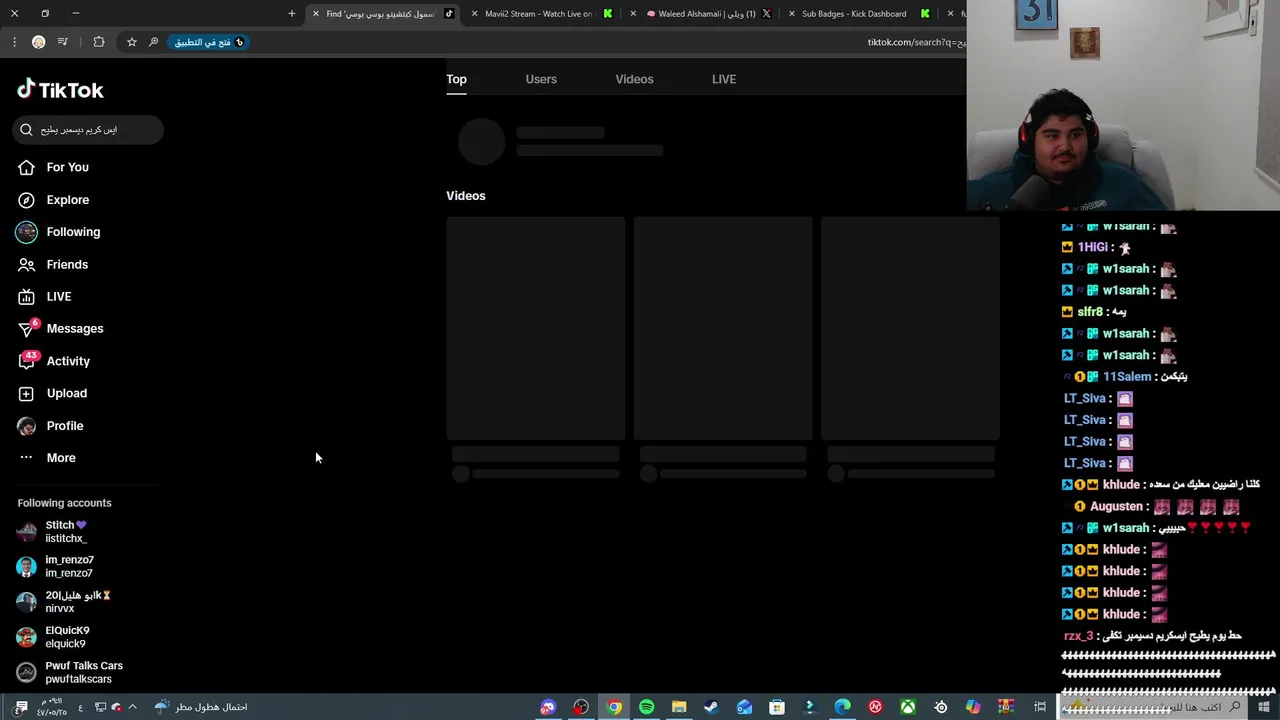Open WinRAR from the taskbar
The height and width of the screenshot is (720, 1280).
[x=1006, y=707]
